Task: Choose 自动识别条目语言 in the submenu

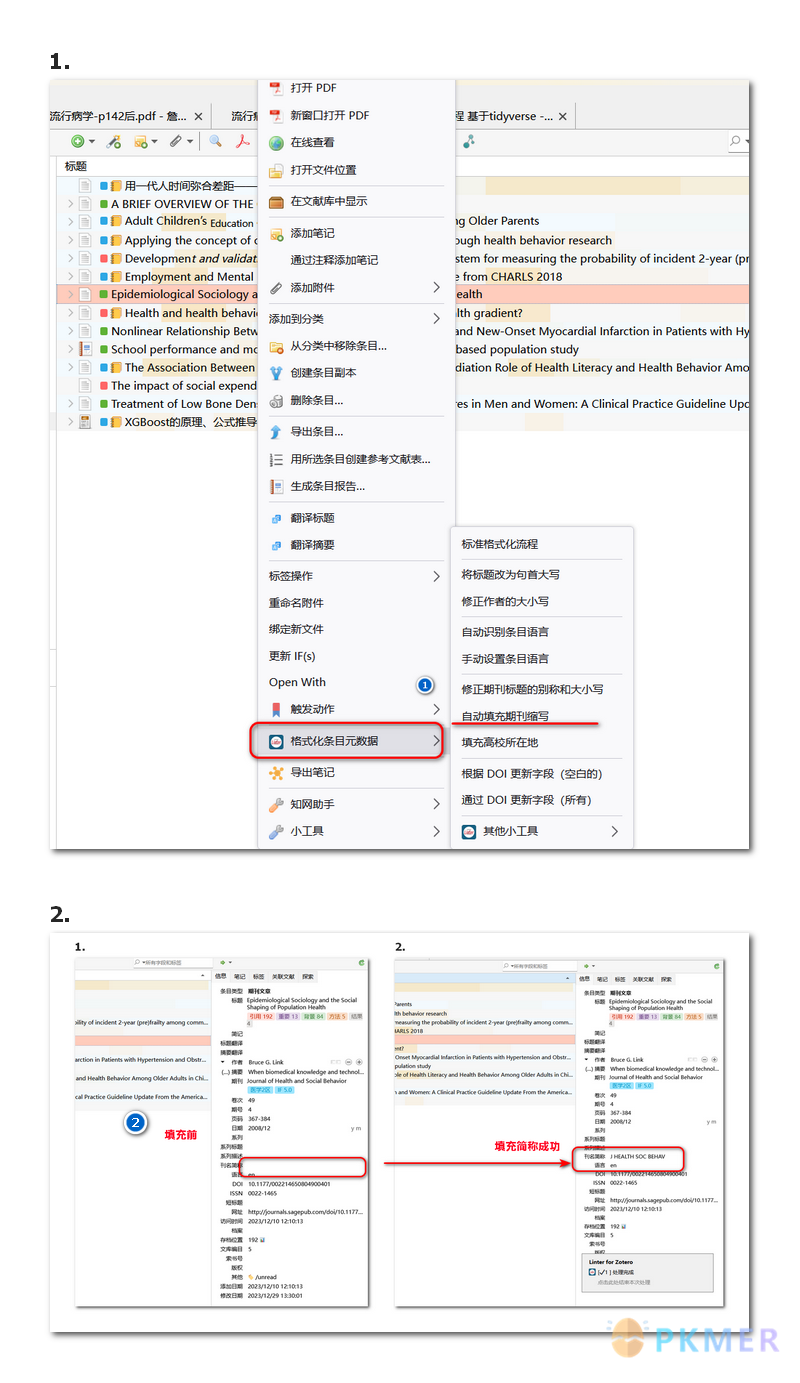Action: coord(505,631)
